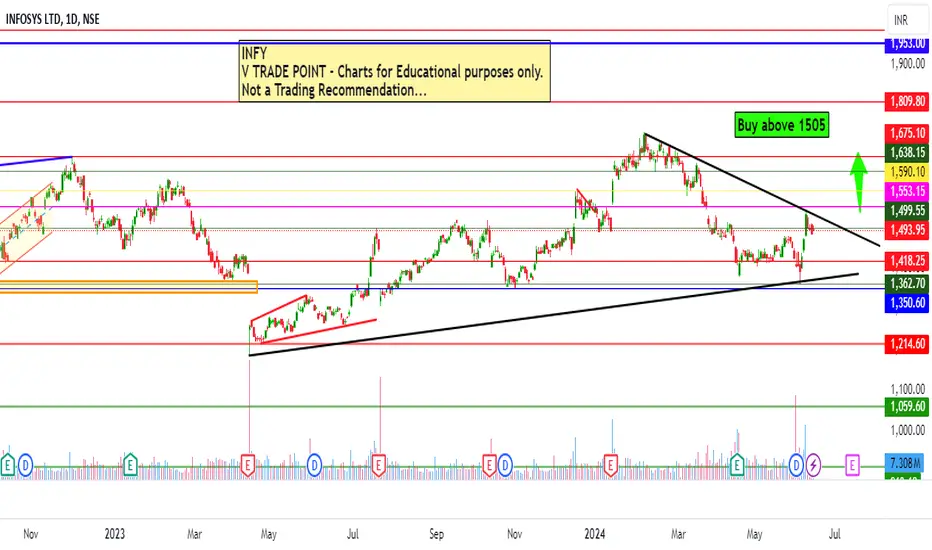Viewport: 932px width, 550px height.
Task: Click the red earnings E marker near late April 2023
Action: point(248,465)
